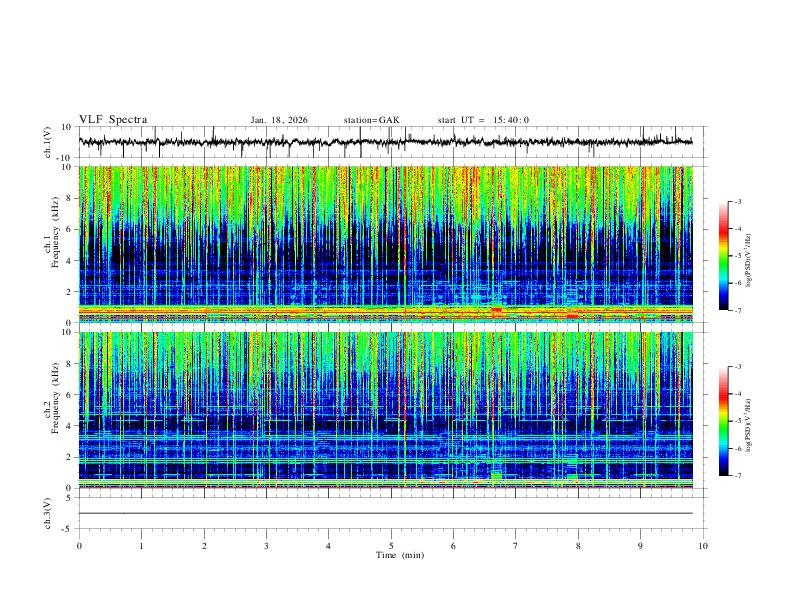The width and height of the screenshot is (792, 612).
Task: Click the "5" tick on ch.3(V) axis
Action: tap(70, 497)
